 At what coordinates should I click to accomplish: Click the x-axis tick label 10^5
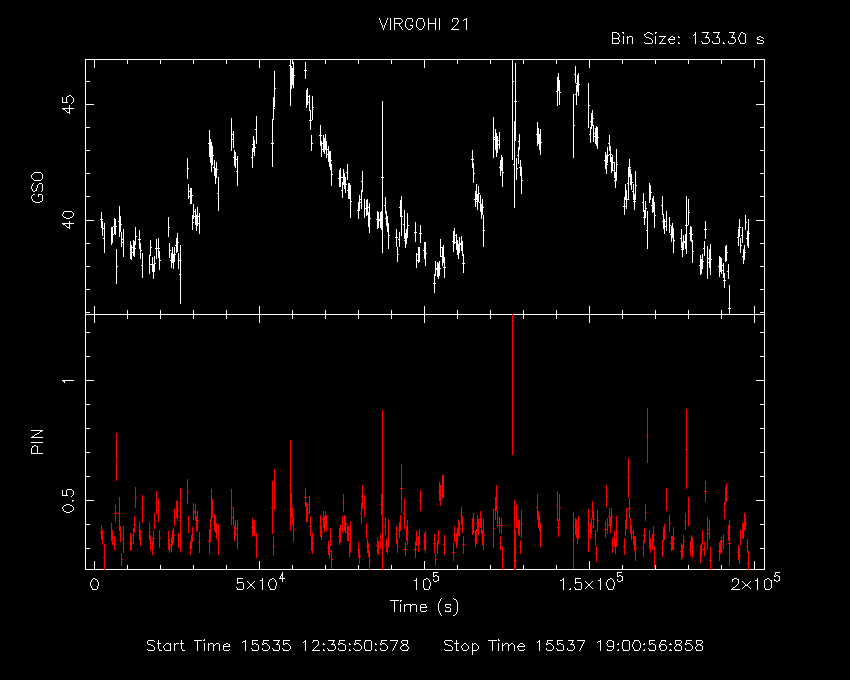click(x=424, y=583)
